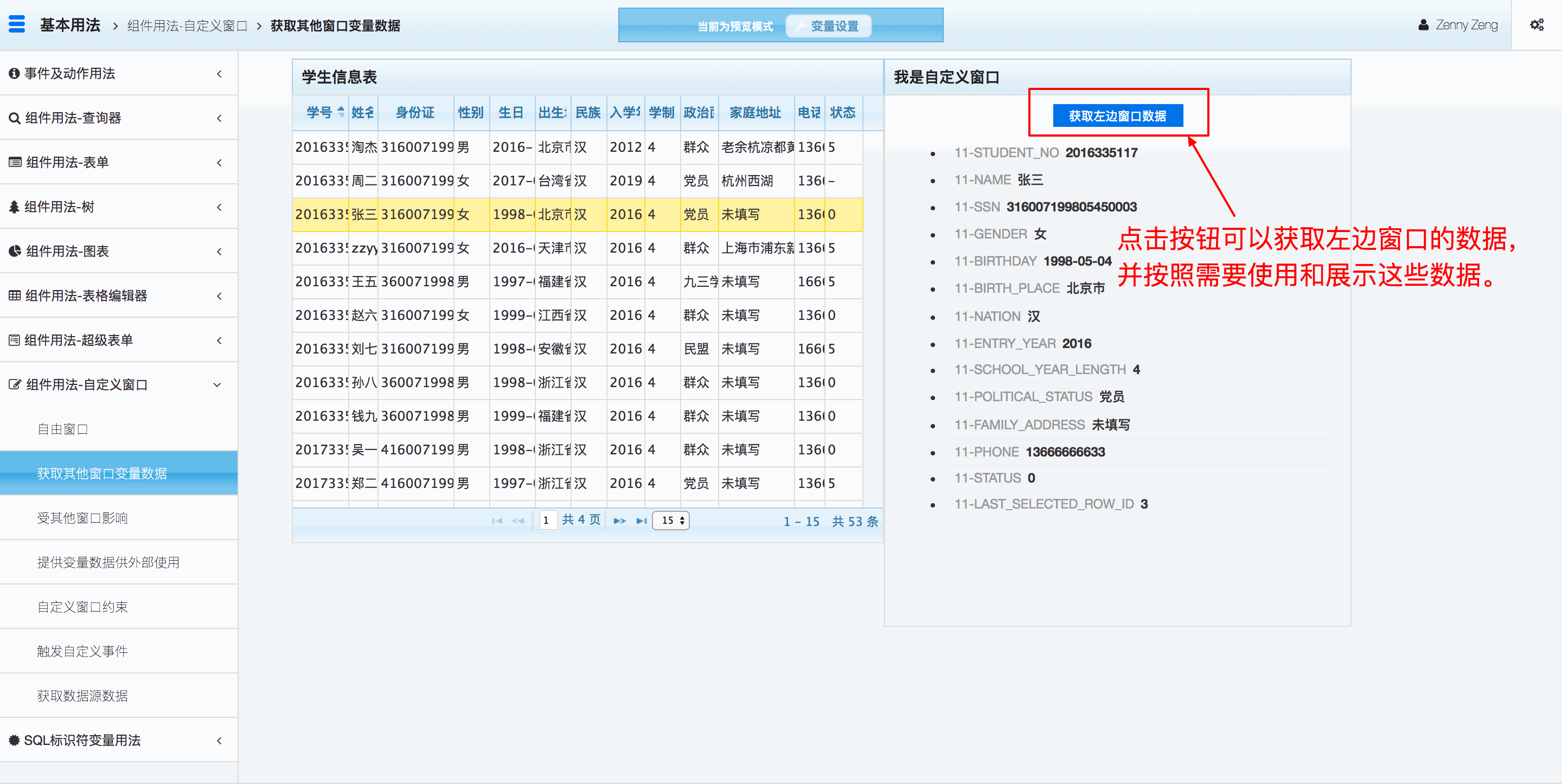The height and width of the screenshot is (784, 1562).
Task: Click first page pager icon
Action: click(497, 521)
